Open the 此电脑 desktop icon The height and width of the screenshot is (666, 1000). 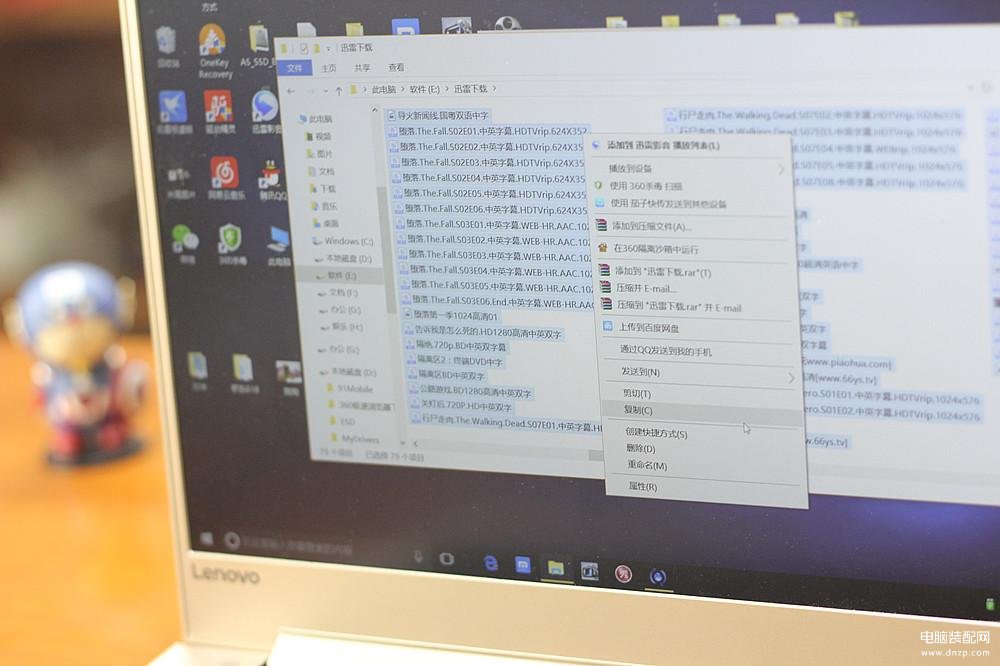(279, 246)
